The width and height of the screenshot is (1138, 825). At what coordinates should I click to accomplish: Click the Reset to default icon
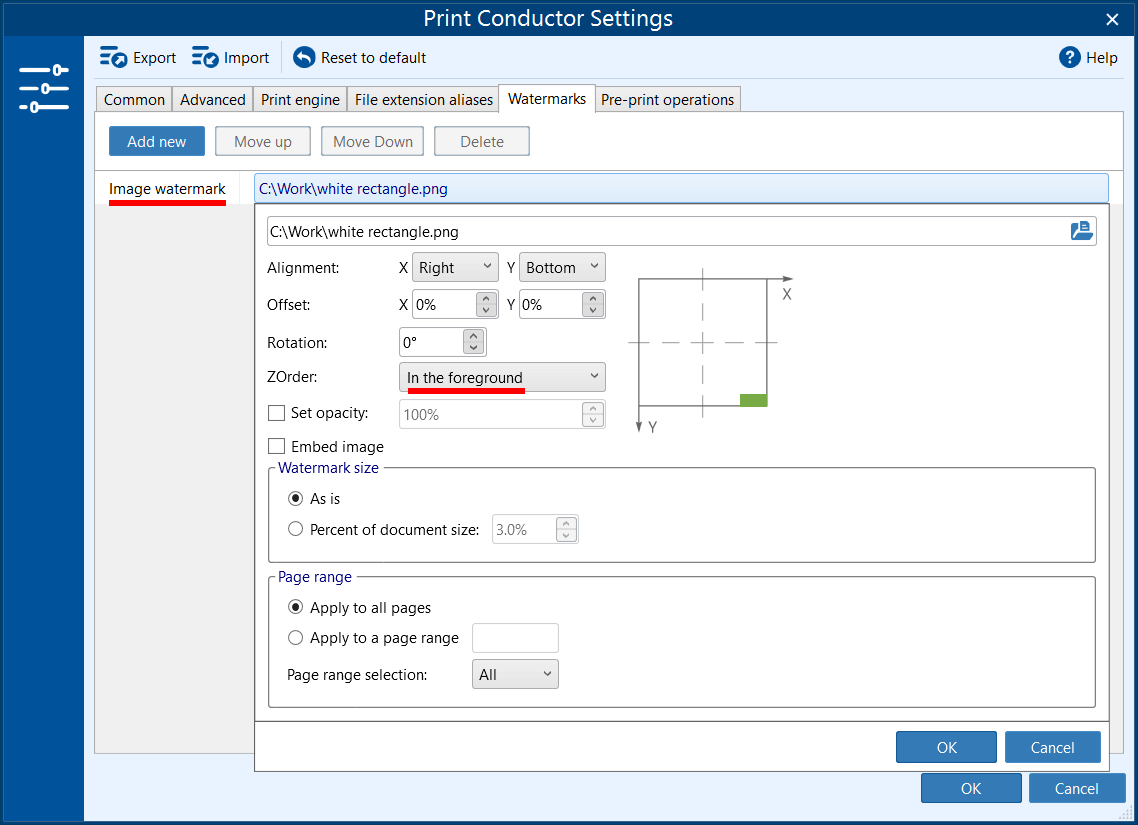[304, 57]
